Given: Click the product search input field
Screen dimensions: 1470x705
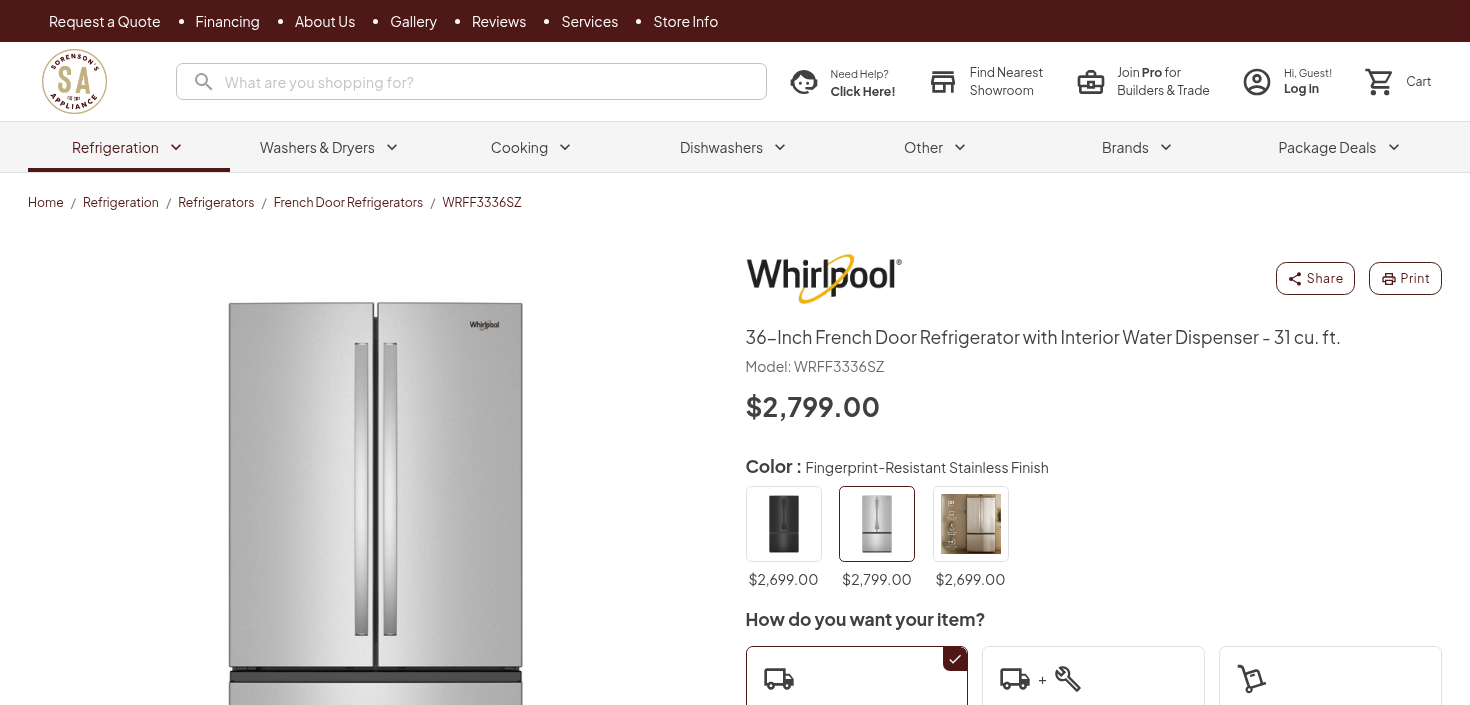Looking at the screenshot, I should (x=490, y=82).
